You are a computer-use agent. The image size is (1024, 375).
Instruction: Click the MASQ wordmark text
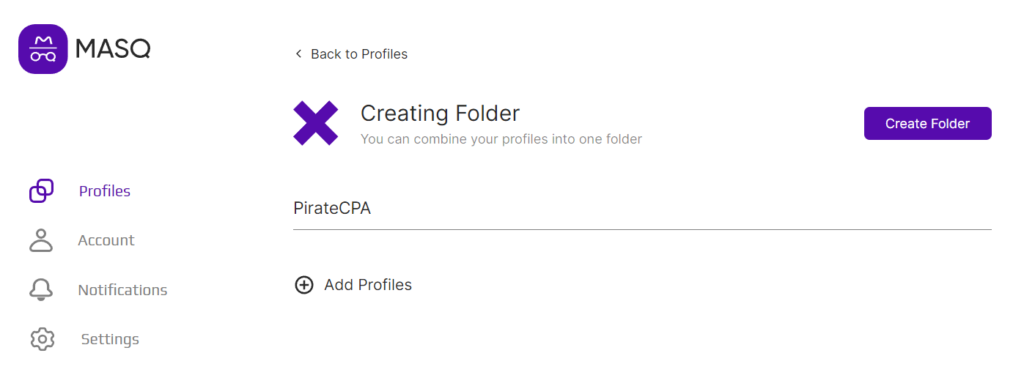pos(113,49)
